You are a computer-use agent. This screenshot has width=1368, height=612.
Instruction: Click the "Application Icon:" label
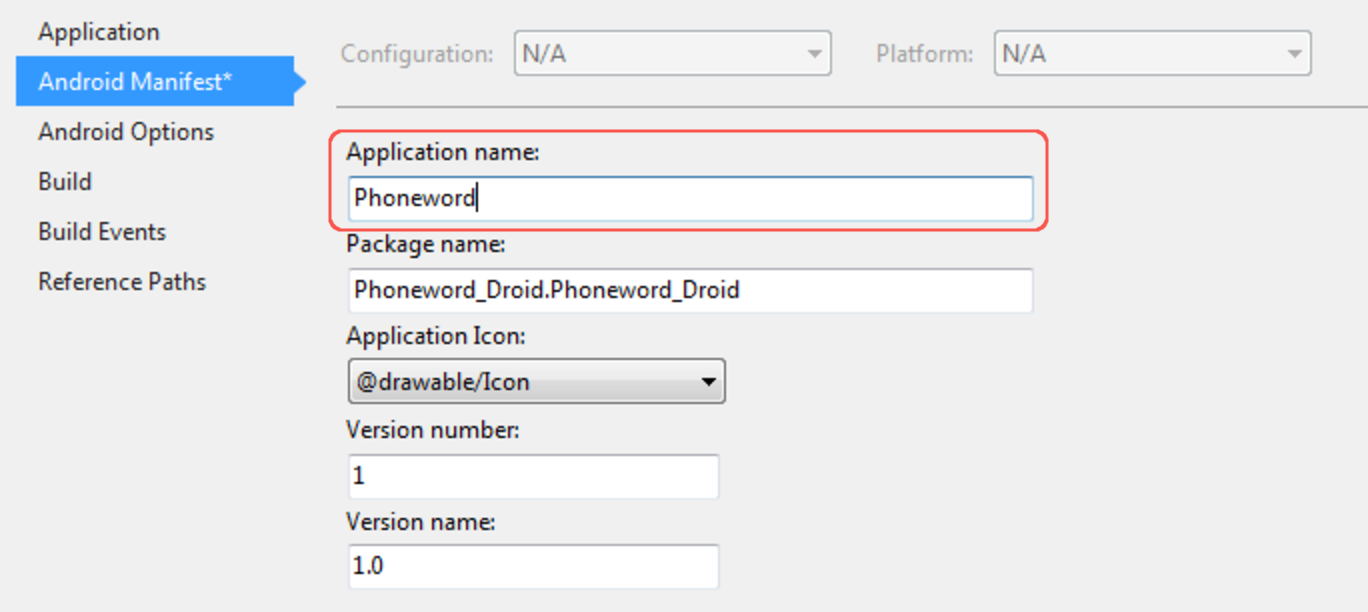[435, 336]
